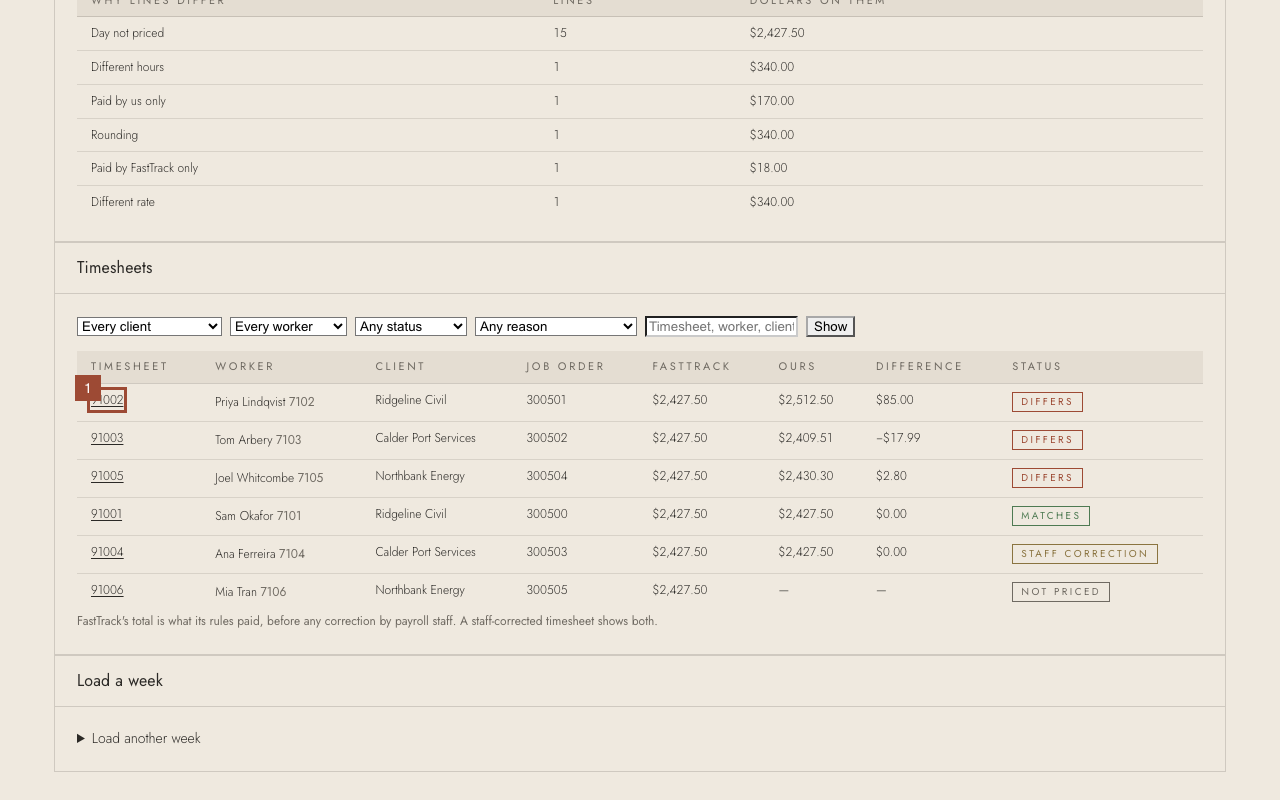Open the Any status dropdown
Screen dimensions: 1280x800
[411, 327]
